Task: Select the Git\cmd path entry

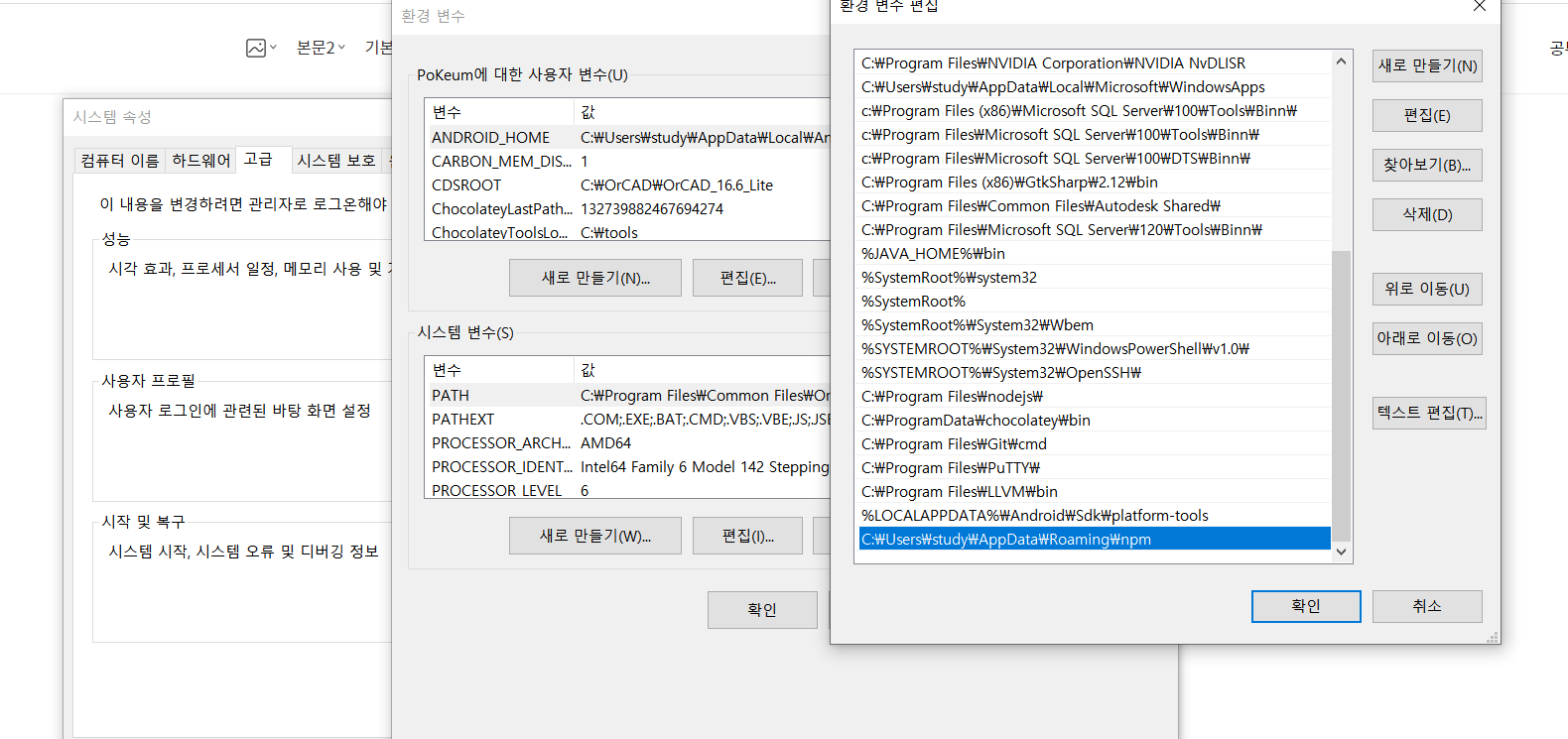Action: (1094, 443)
